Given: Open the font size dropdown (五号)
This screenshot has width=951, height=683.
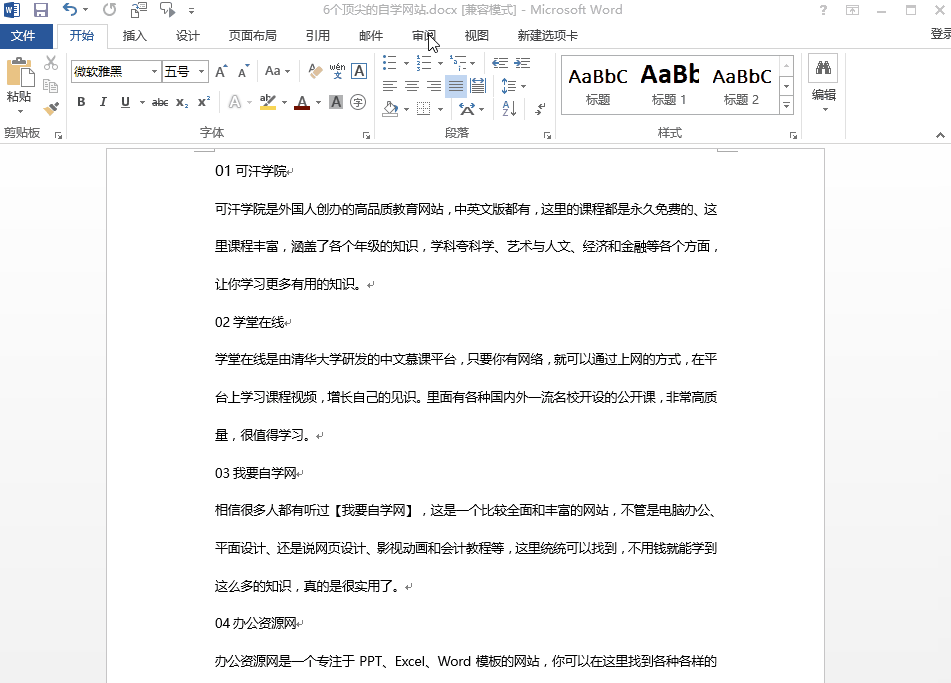Looking at the screenshot, I should 201,72.
